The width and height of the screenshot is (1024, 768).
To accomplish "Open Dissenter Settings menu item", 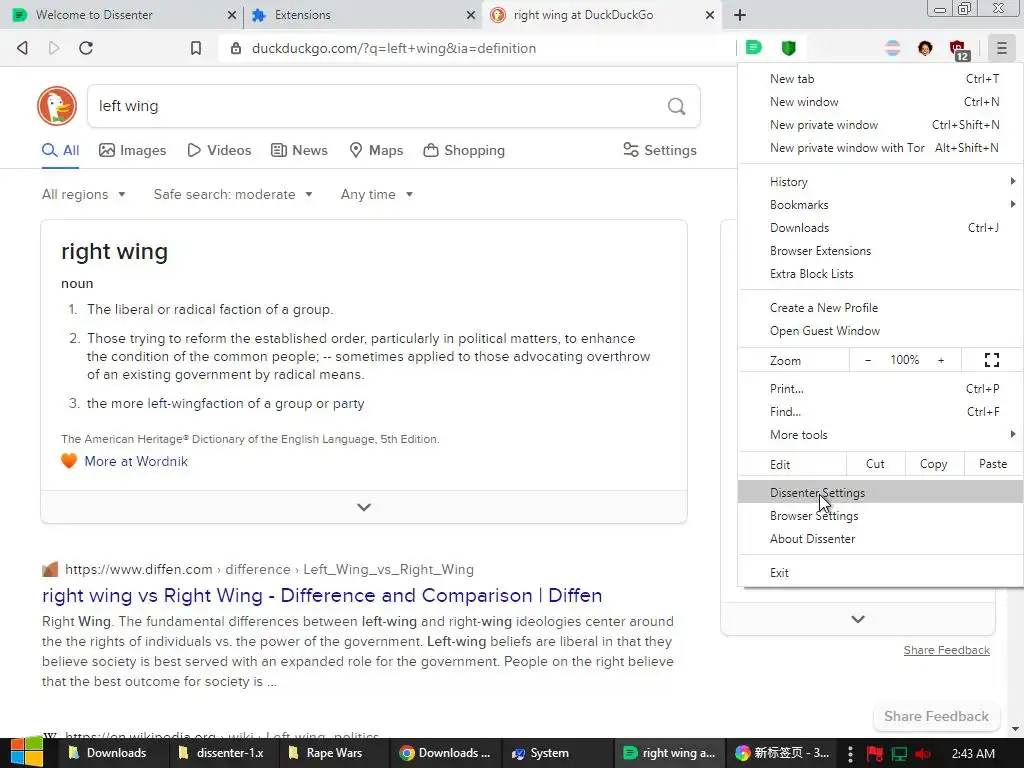I will [x=880, y=493].
